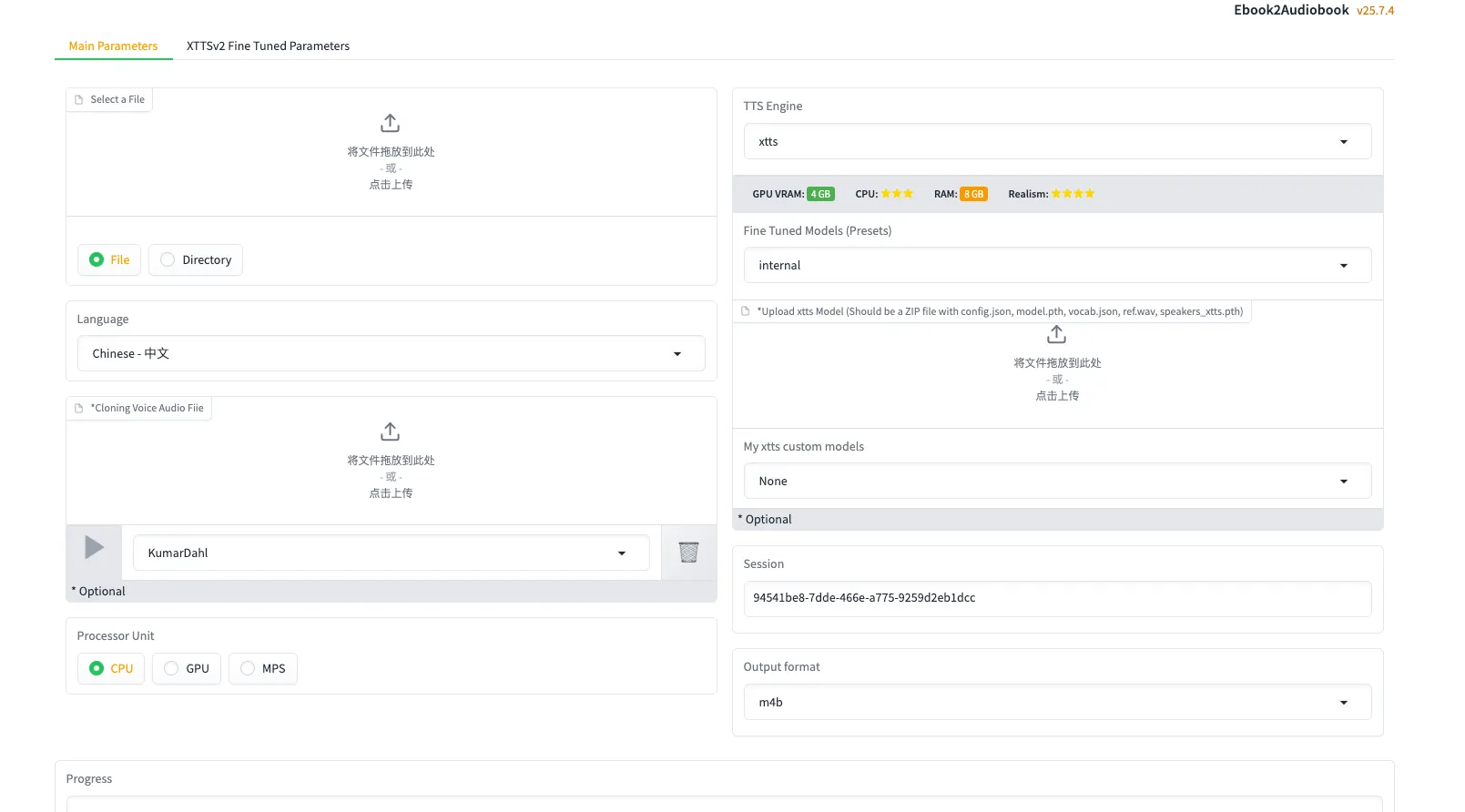Open My xtts custom models dropdown

coord(1057,481)
